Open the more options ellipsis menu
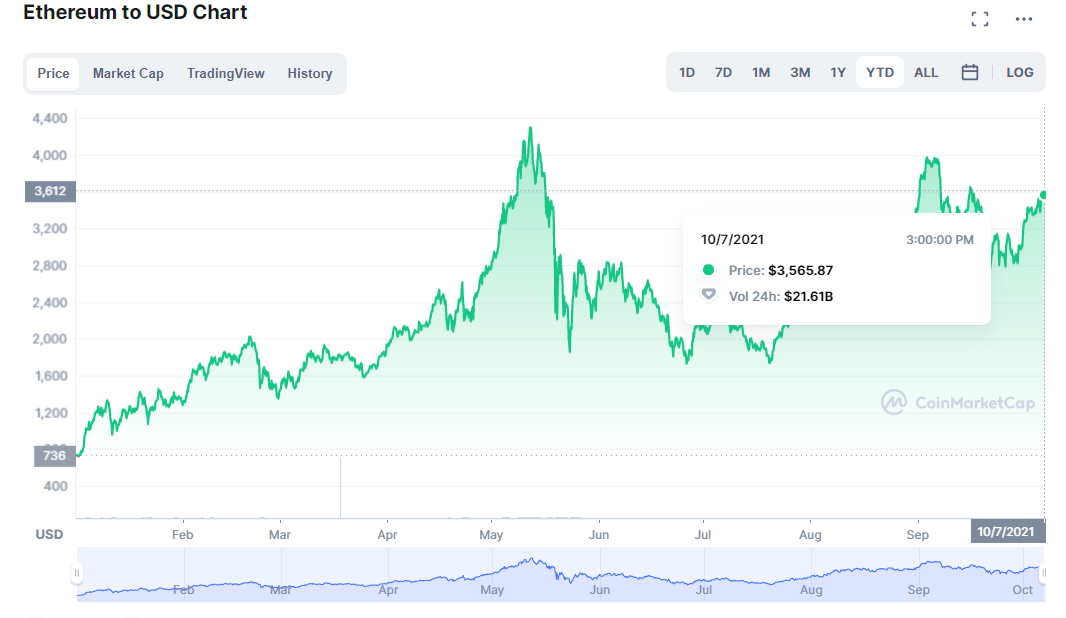The width and height of the screenshot is (1066, 618). pyautogui.click(x=1022, y=18)
